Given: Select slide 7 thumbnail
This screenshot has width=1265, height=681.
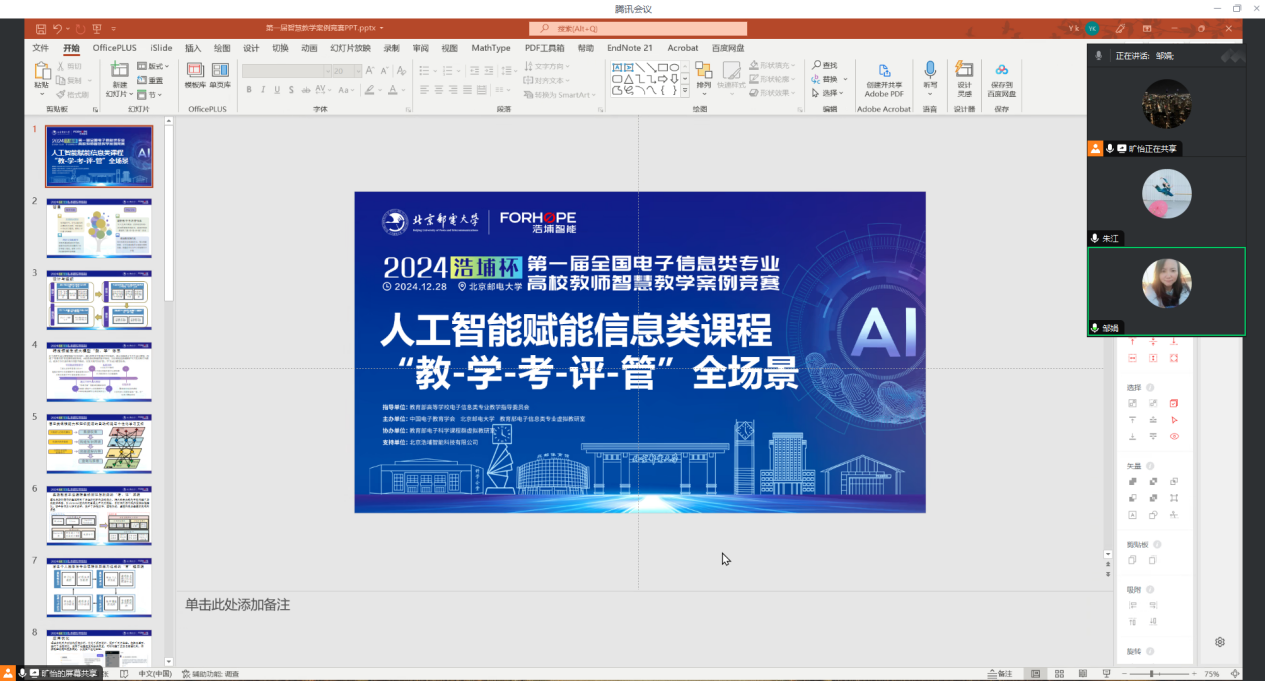Looking at the screenshot, I should [99, 588].
